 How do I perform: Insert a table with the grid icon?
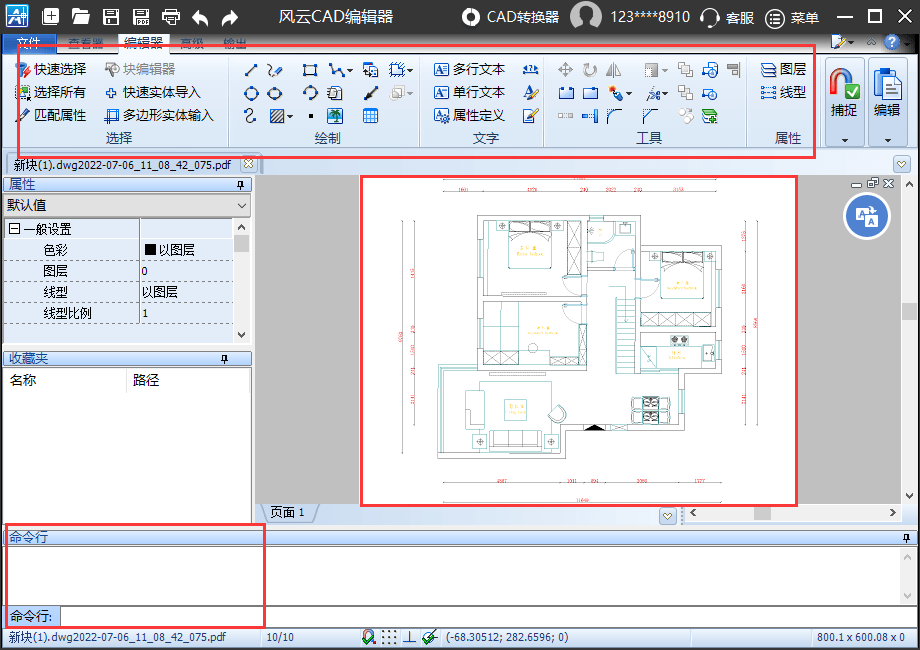coord(370,116)
